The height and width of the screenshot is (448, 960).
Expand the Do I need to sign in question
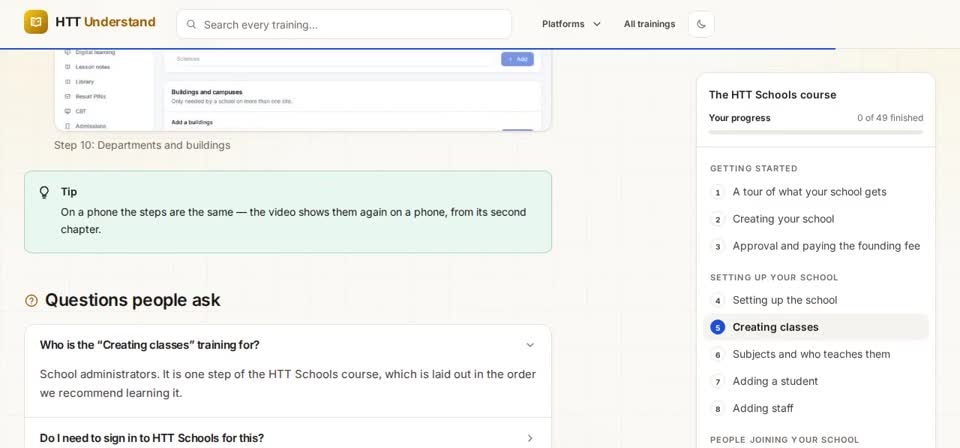pos(288,438)
